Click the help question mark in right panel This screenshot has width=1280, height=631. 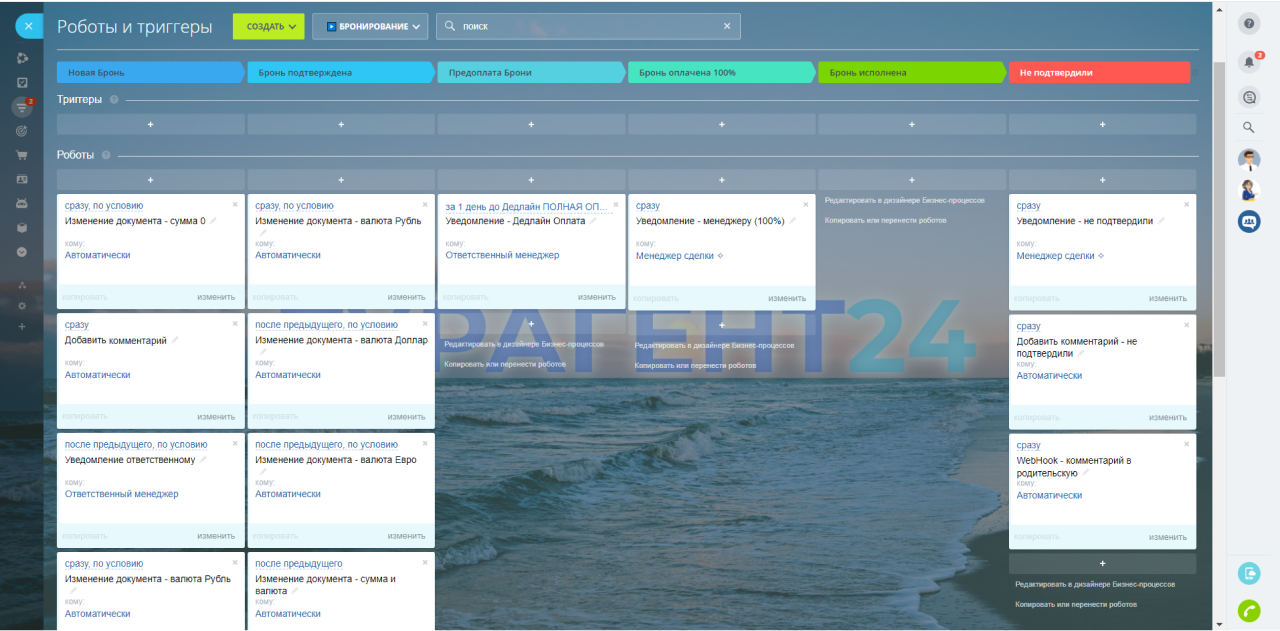[x=1248, y=24]
